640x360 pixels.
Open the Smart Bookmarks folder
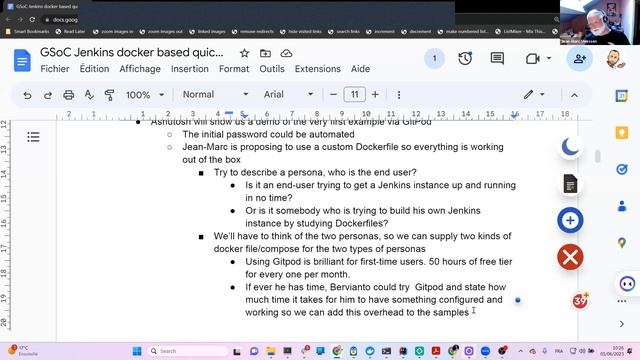pyautogui.click(x=27, y=31)
